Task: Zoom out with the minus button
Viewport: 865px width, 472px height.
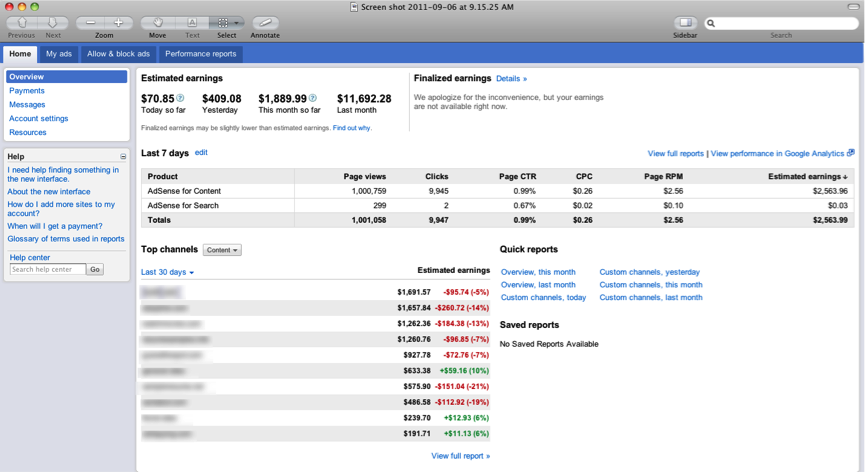Action: click(91, 22)
